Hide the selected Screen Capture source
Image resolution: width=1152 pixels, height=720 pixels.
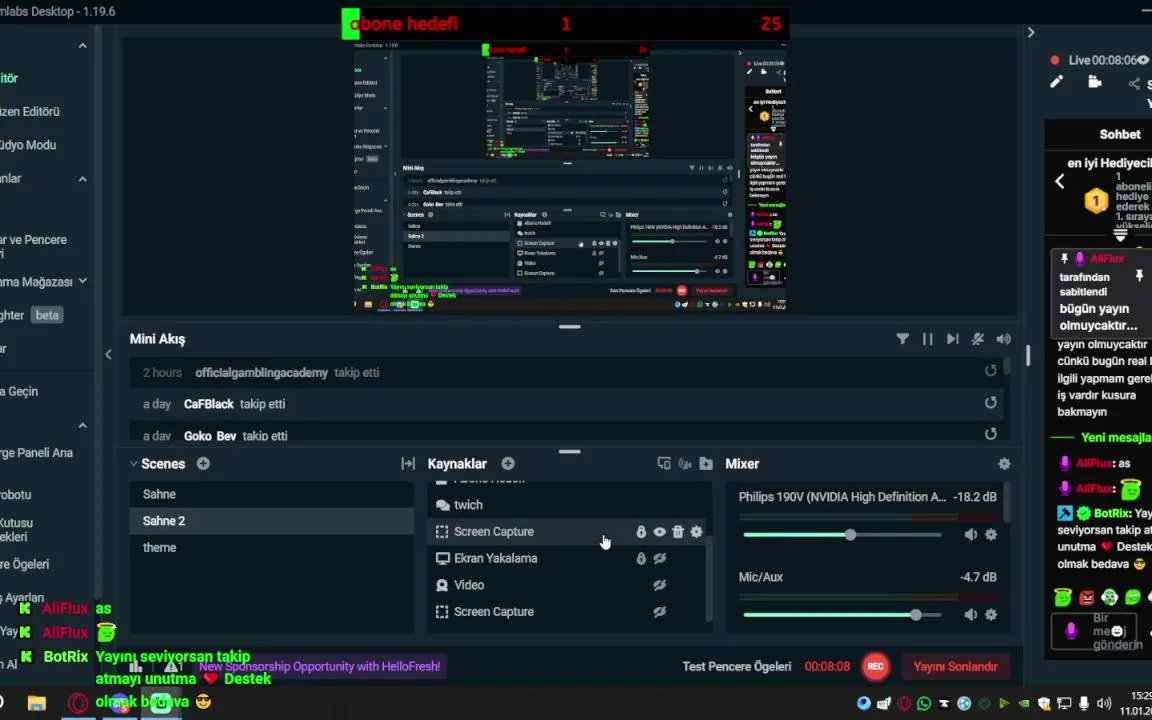point(660,532)
